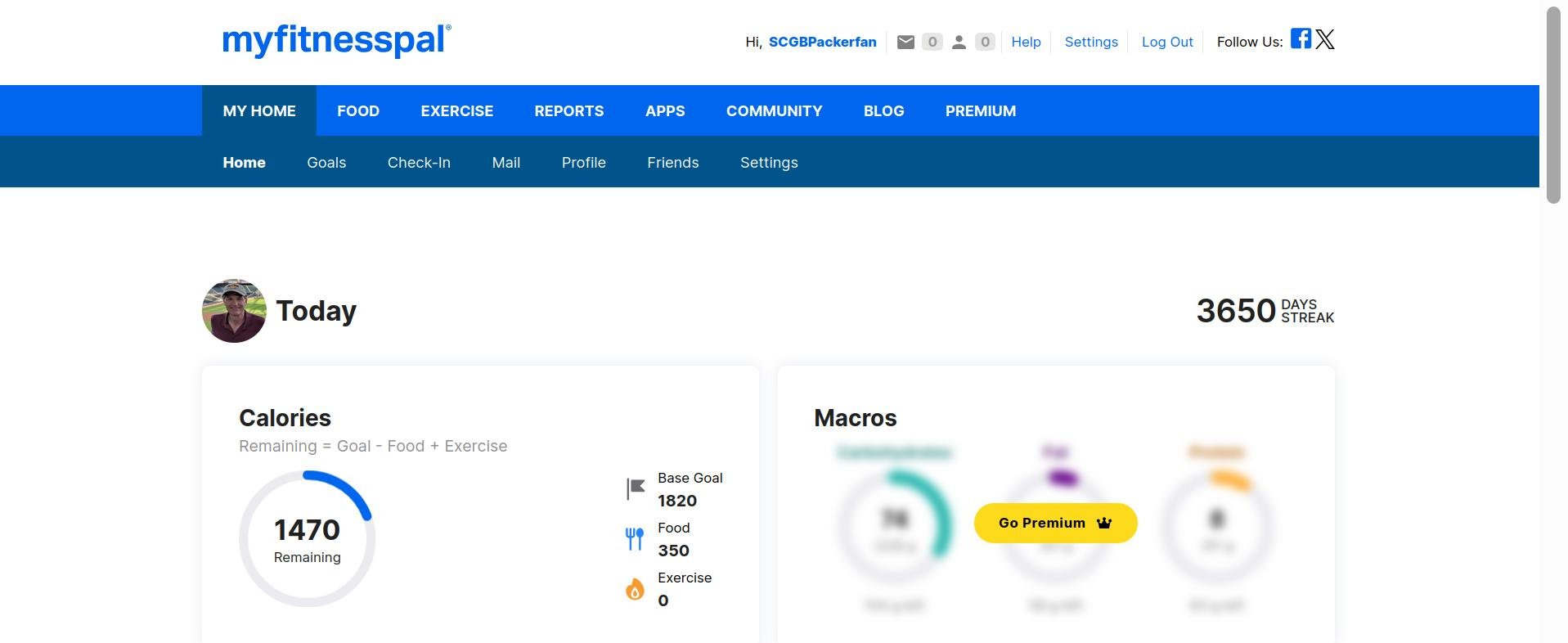This screenshot has height=643, width=1568.
Task: Click the Exercise value 0
Action: pyautogui.click(x=663, y=600)
